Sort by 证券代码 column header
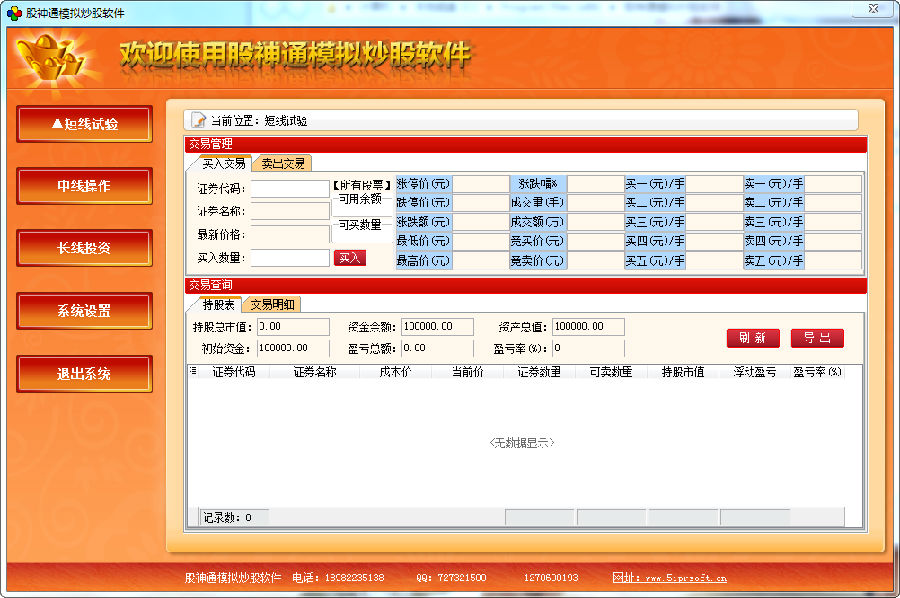This screenshot has width=900, height=598. tap(234, 372)
